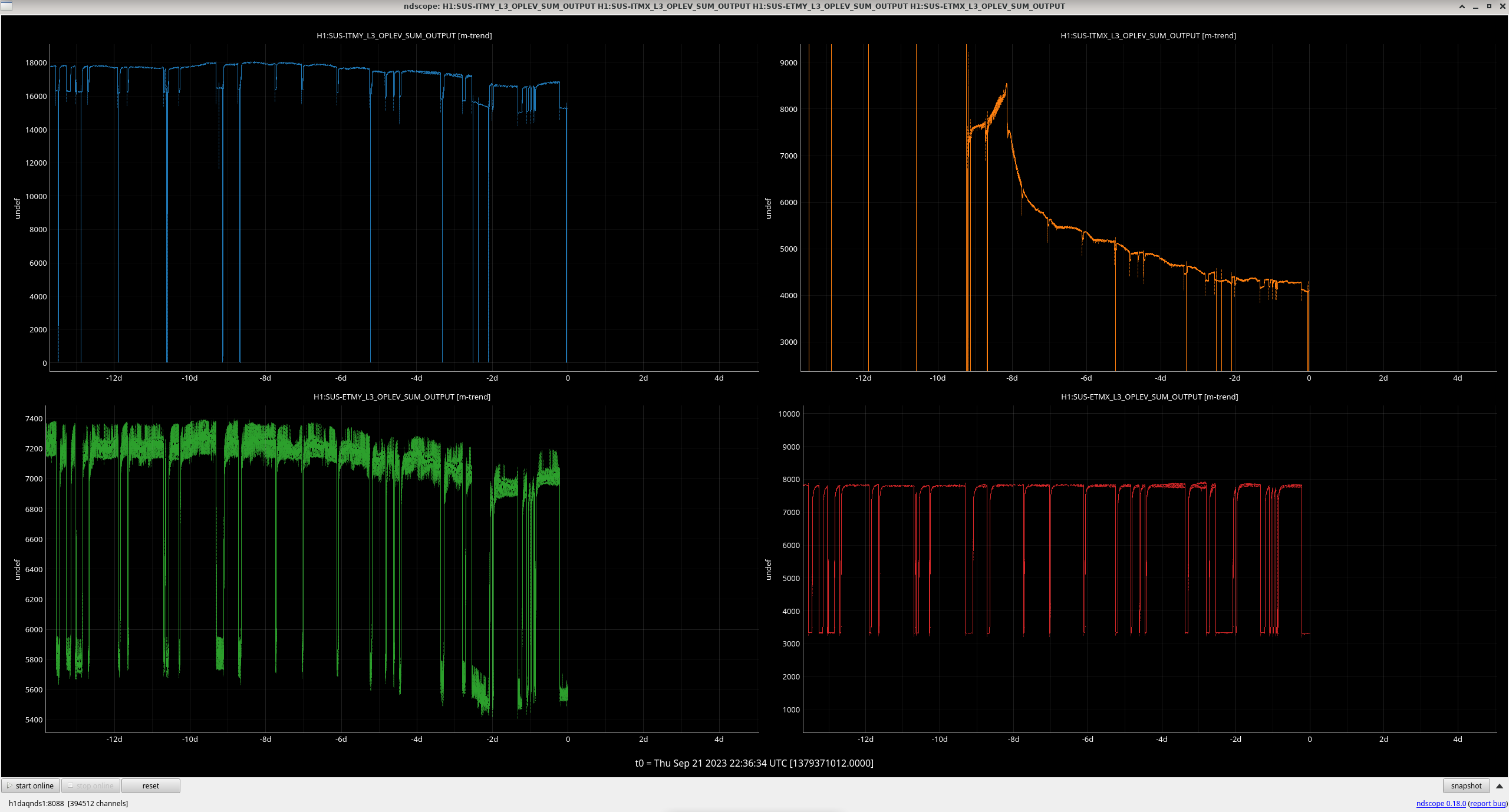This screenshot has height=812, width=1509.
Task: Select the H1:SUS-ITMY_L3_OPLEV_SUM_OUTPUT plot title
Action: click(x=404, y=36)
